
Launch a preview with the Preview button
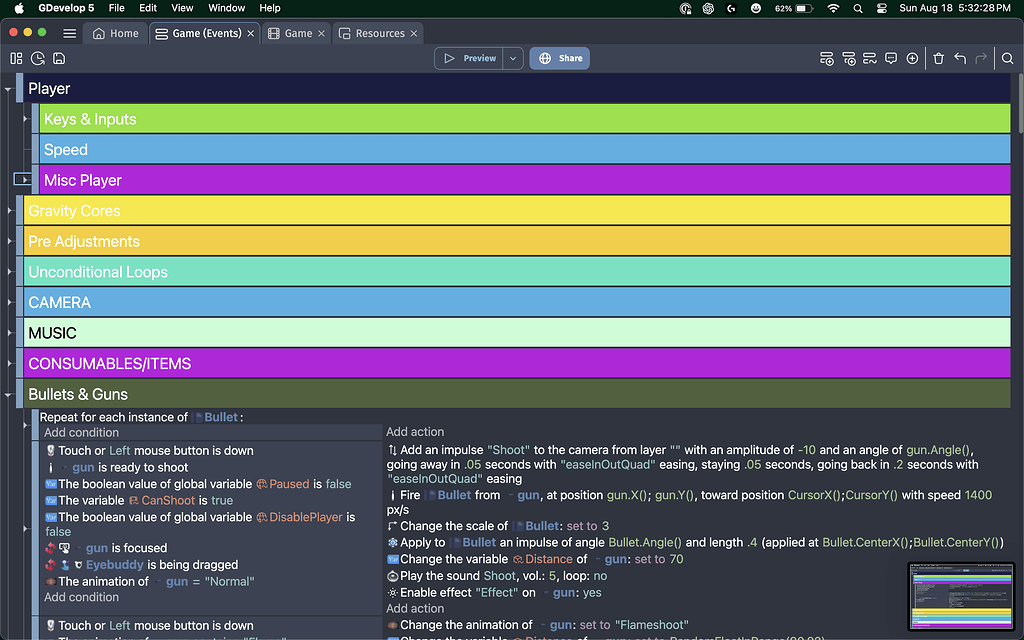471,58
